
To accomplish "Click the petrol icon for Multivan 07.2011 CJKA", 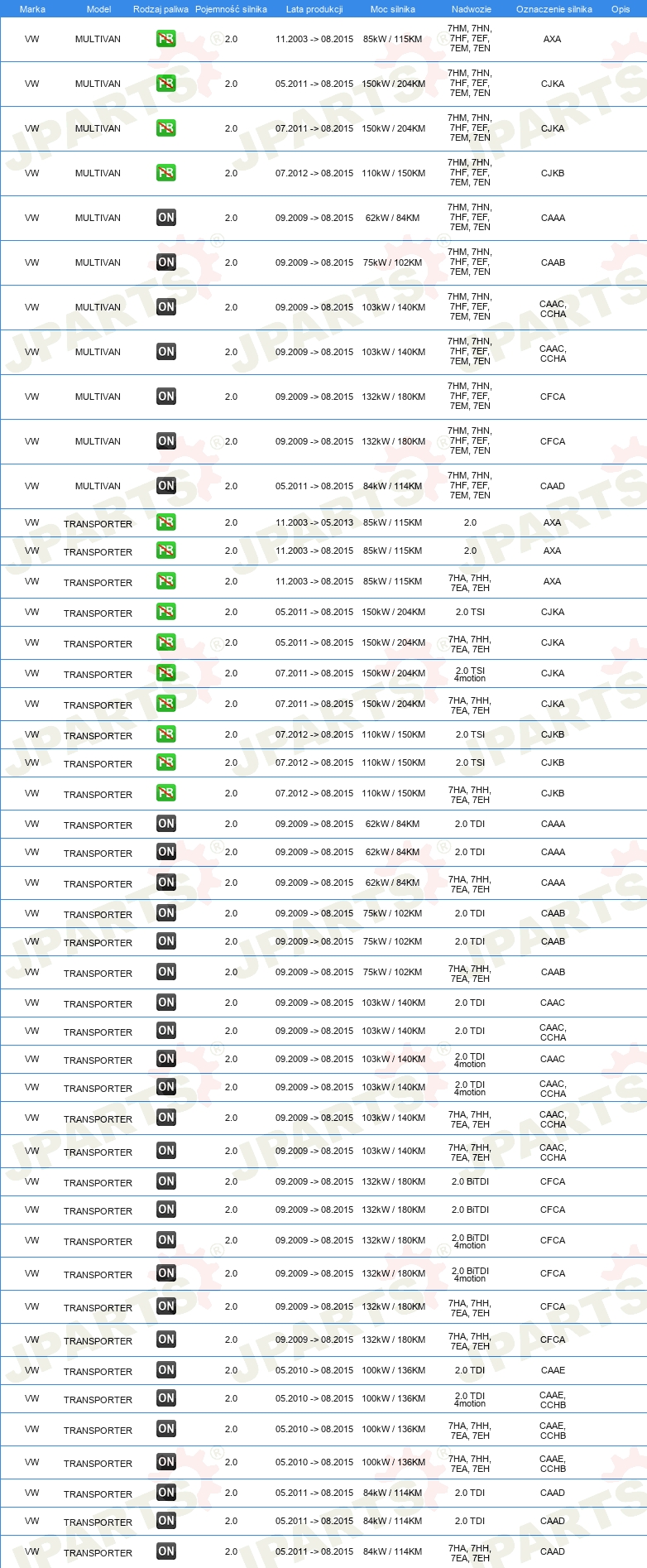I will 166,128.
